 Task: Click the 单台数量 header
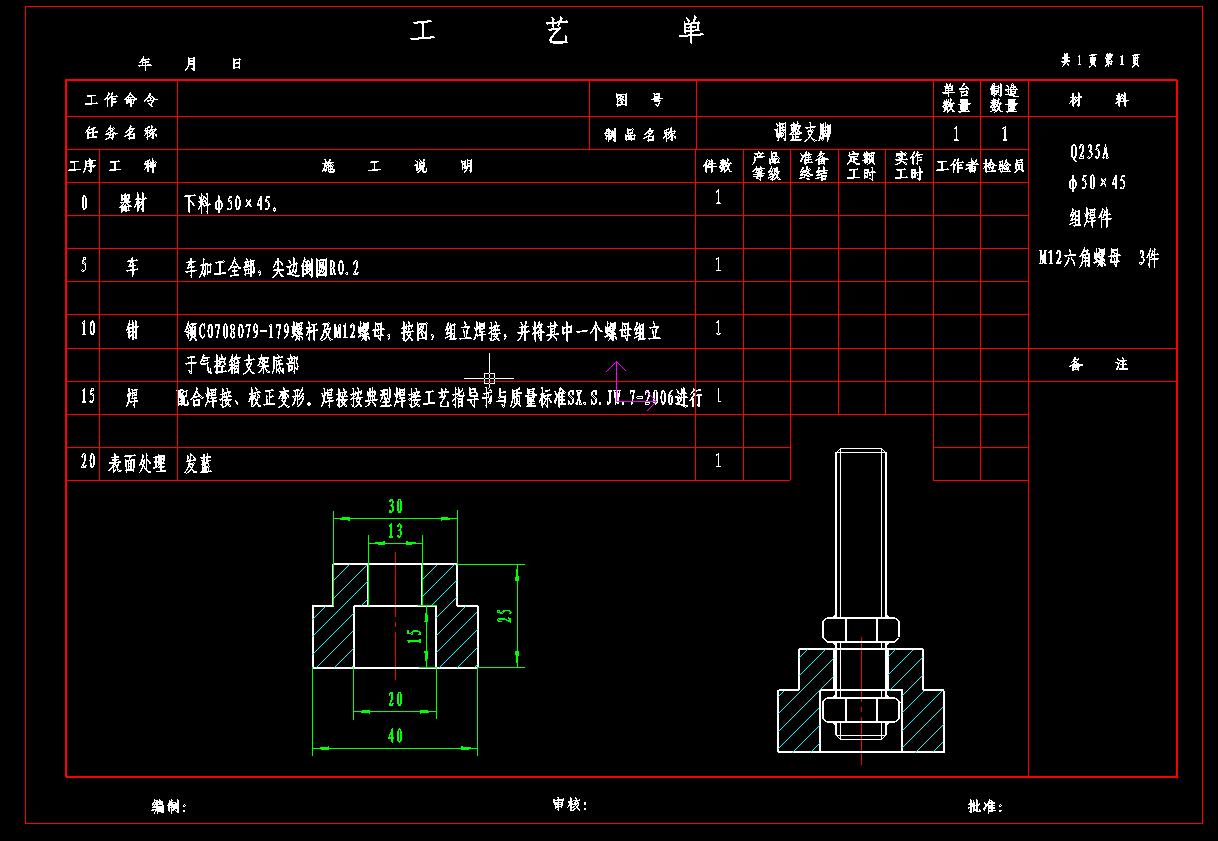957,99
